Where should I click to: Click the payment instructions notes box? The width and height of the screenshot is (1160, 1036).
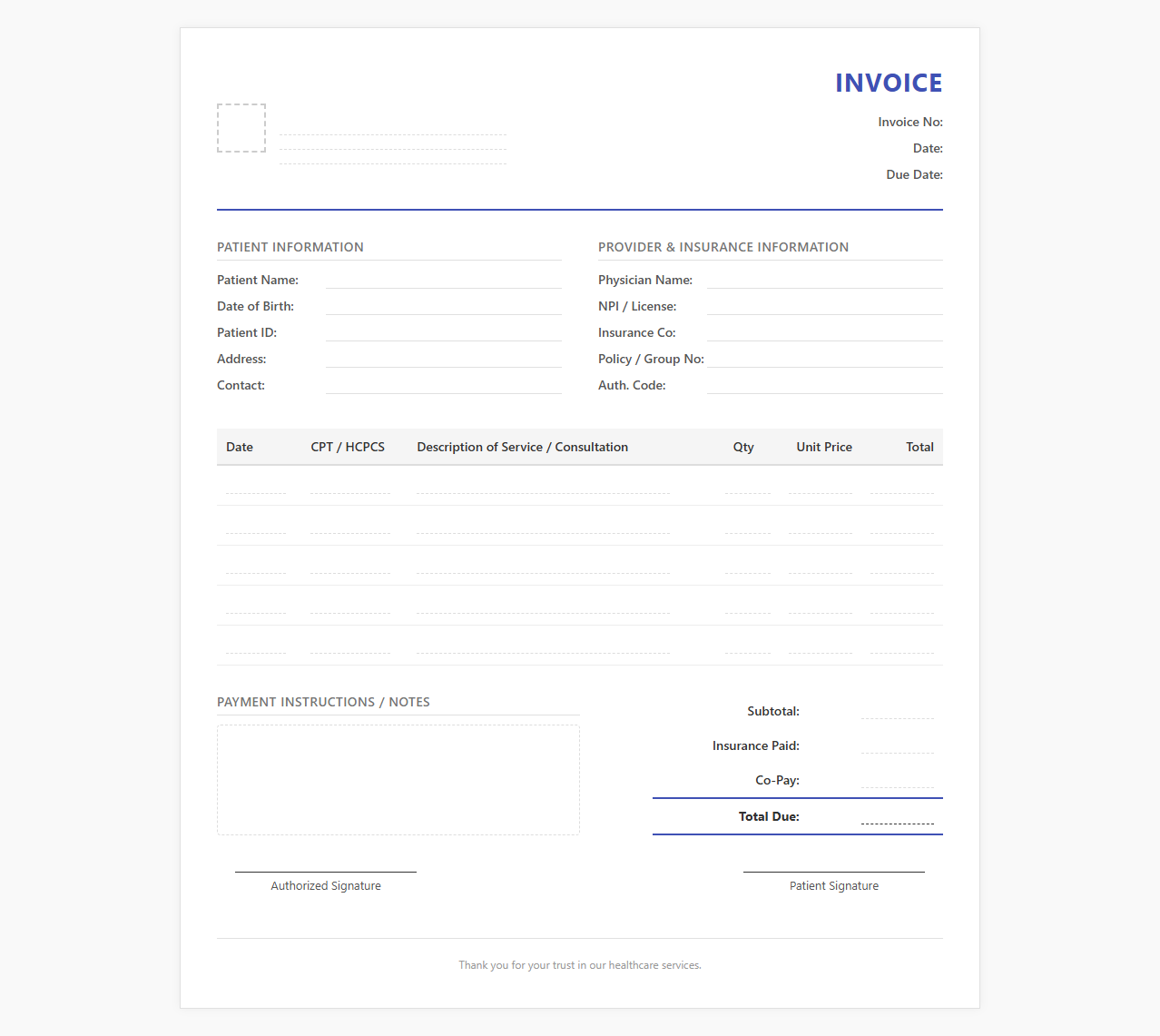coord(398,780)
